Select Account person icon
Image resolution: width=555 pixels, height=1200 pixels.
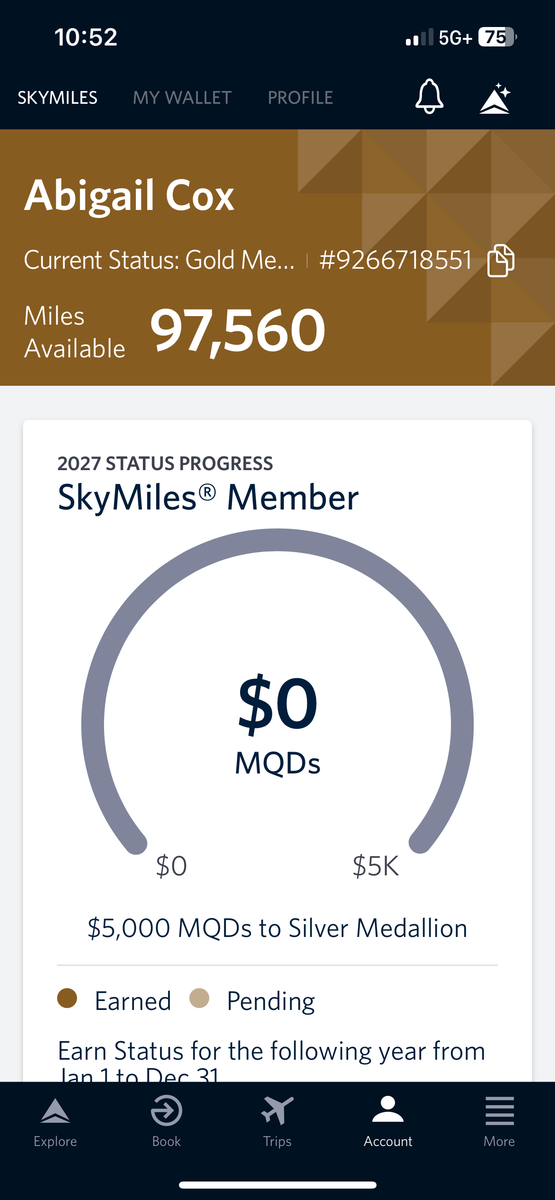click(388, 1111)
